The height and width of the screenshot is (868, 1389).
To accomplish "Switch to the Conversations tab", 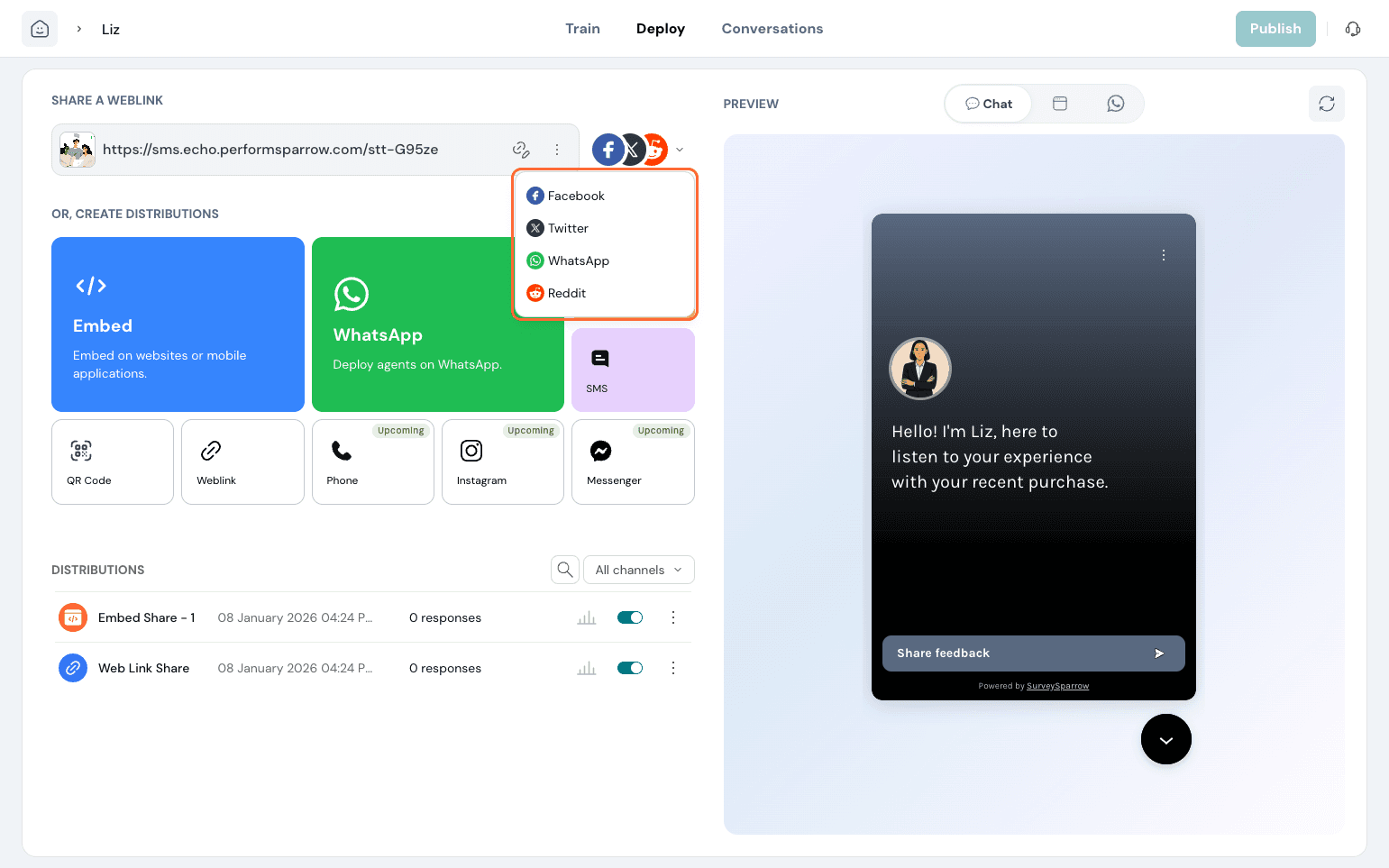I will [772, 29].
